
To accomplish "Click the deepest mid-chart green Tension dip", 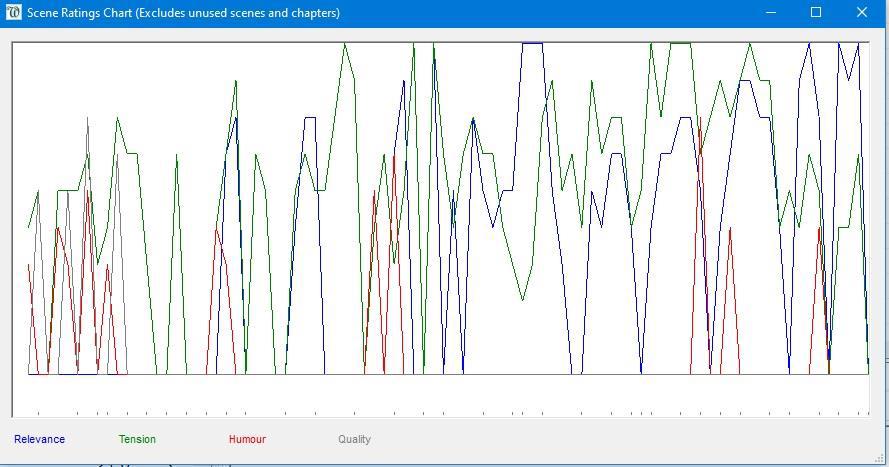I will [x=522, y=299].
